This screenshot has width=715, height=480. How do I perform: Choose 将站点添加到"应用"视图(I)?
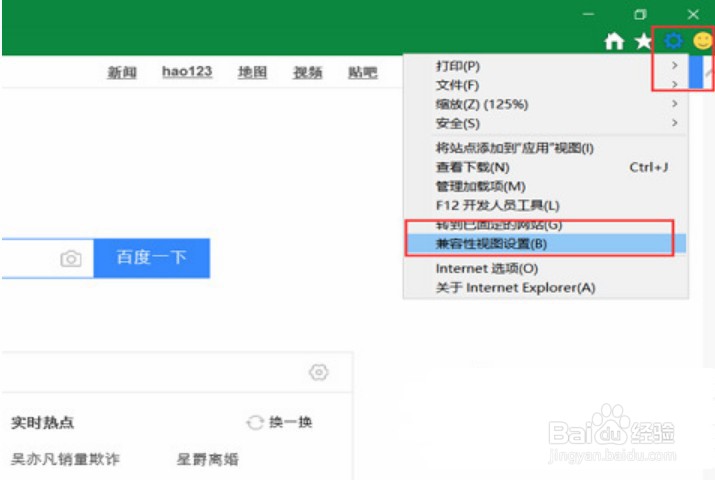coord(546,148)
